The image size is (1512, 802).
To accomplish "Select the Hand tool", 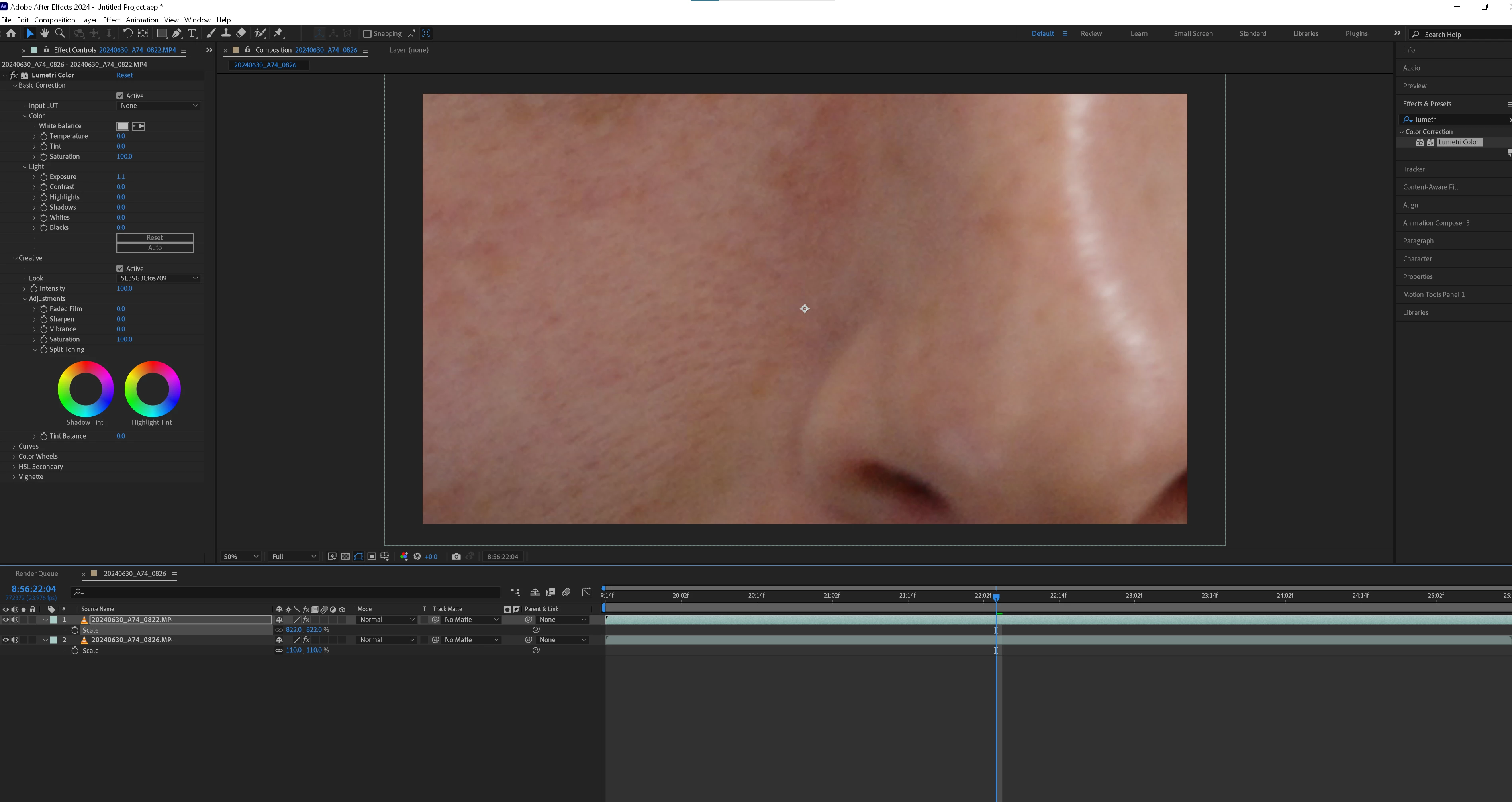I will tap(45, 33).
